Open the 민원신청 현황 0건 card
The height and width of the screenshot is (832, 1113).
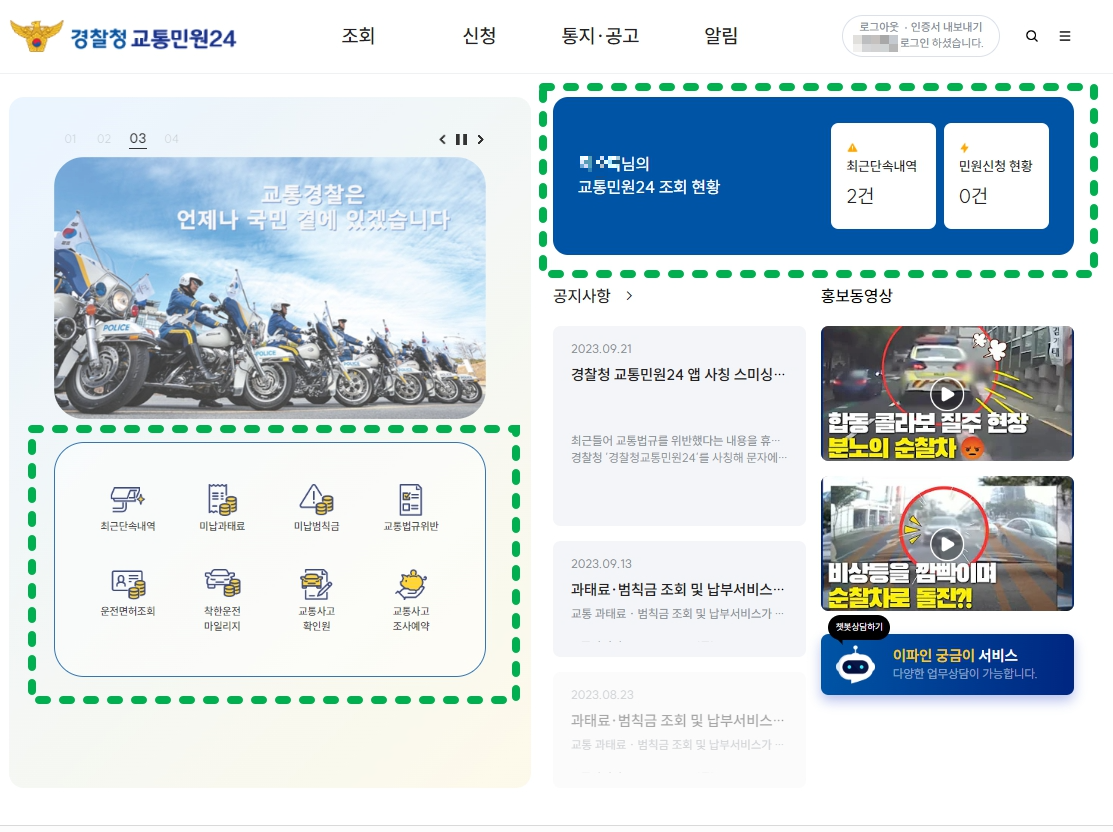coord(996,176)
